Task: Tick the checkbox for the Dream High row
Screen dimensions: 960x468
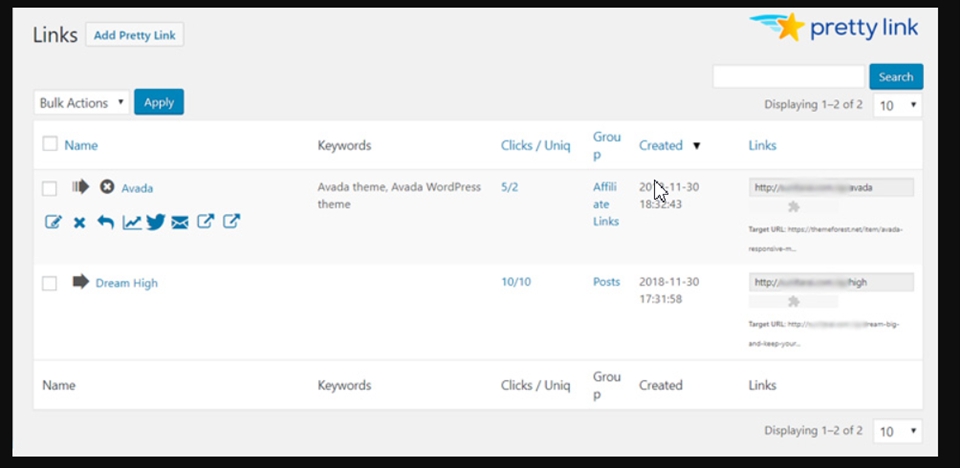Action: pyautogui.click(x=50, y=283)
